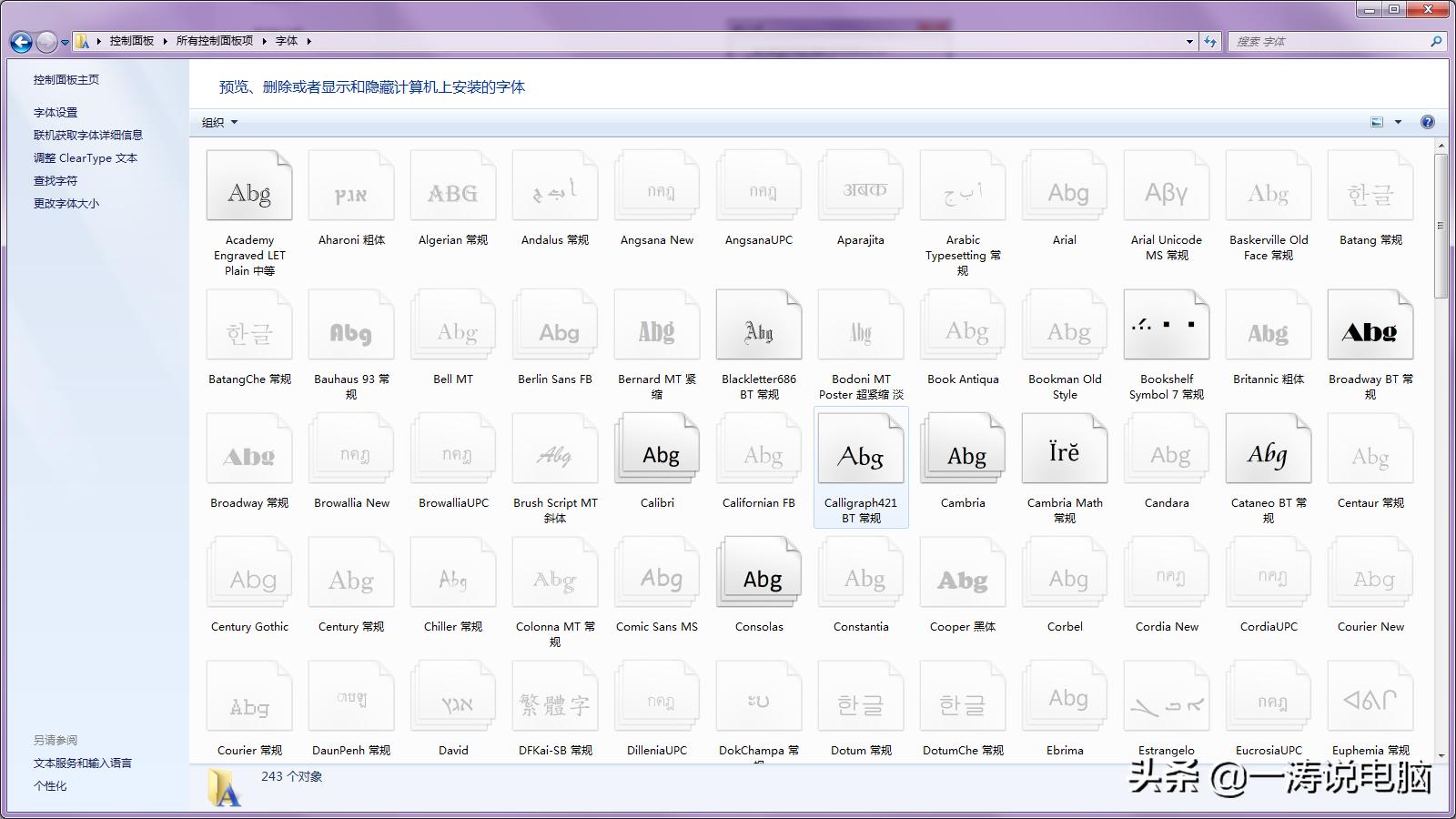
Task: Open the help question mark icon
Action: pyautogui.click(x=1428, y=122)
